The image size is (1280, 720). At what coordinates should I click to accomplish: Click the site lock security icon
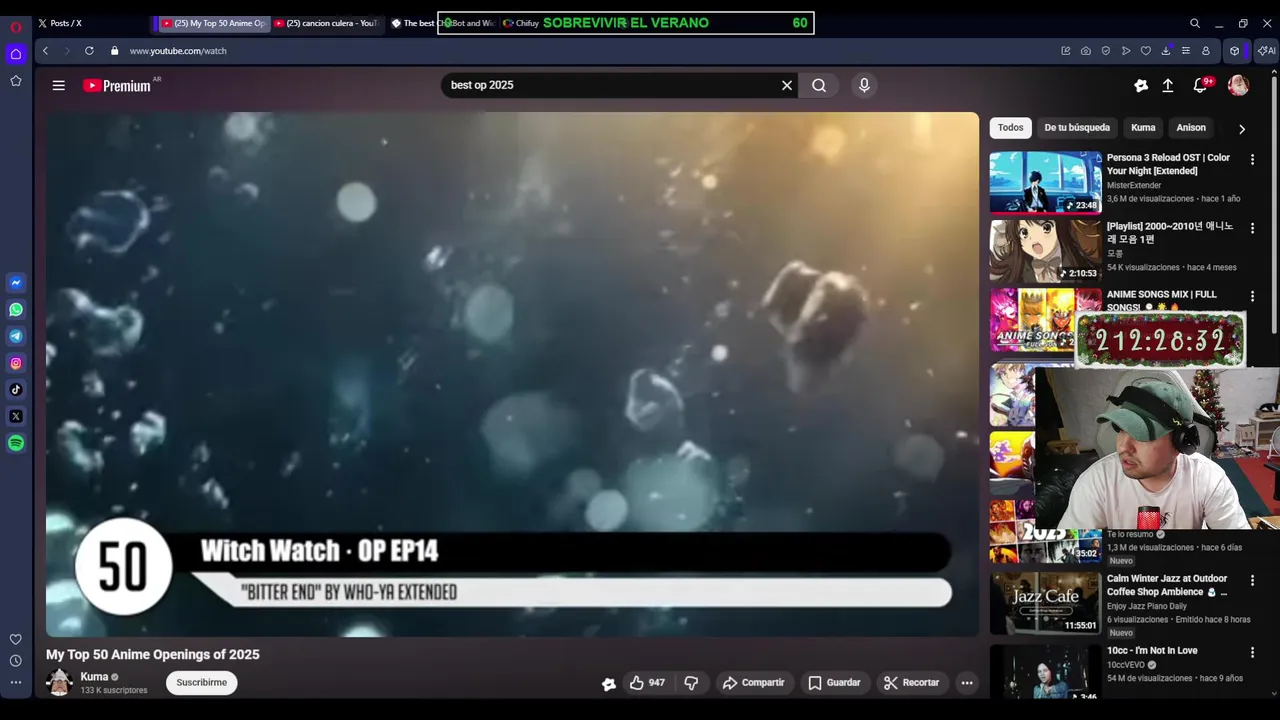point(115,51)
